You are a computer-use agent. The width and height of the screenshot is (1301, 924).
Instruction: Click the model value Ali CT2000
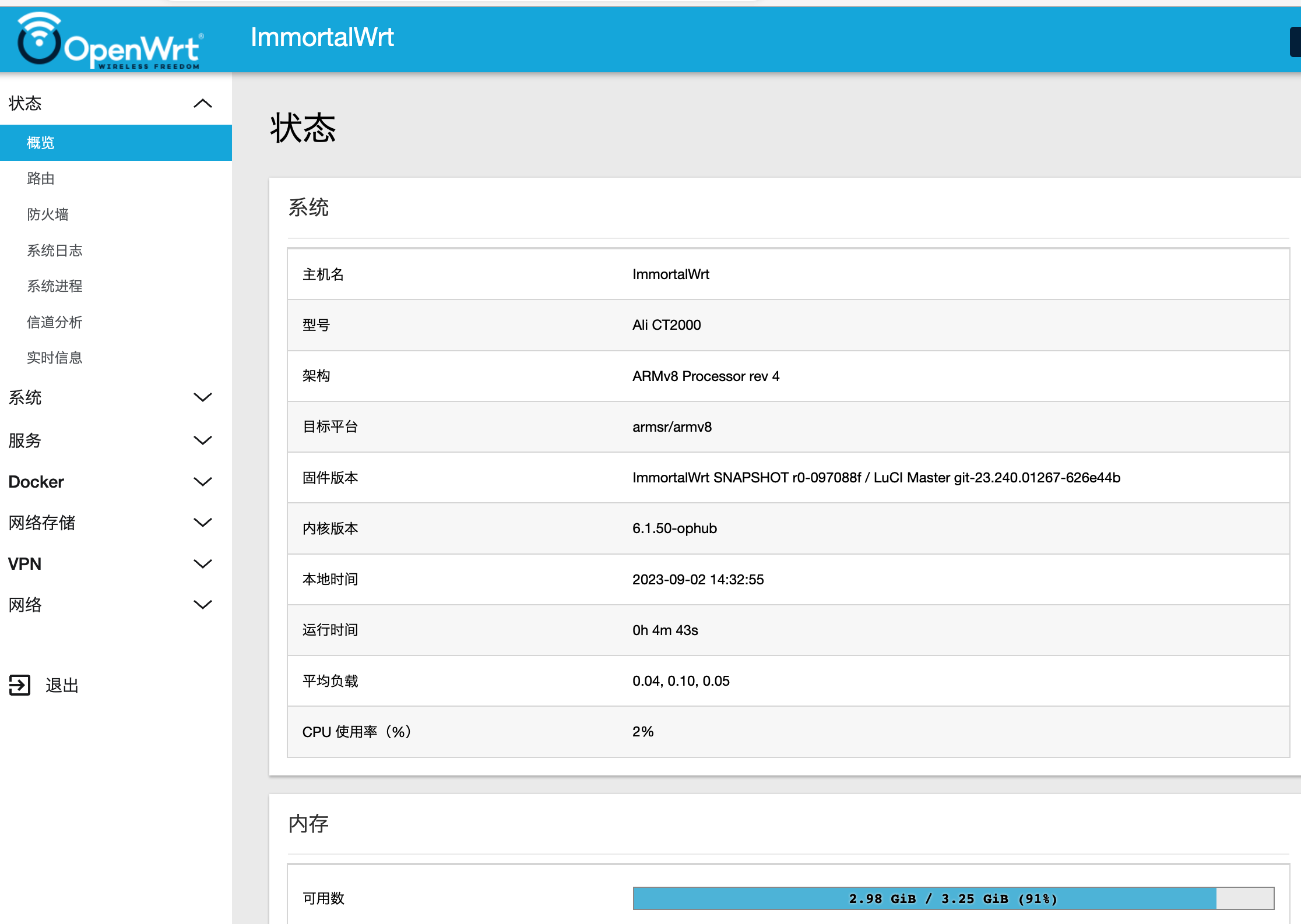pyautogui.click(x=667, y=325)
